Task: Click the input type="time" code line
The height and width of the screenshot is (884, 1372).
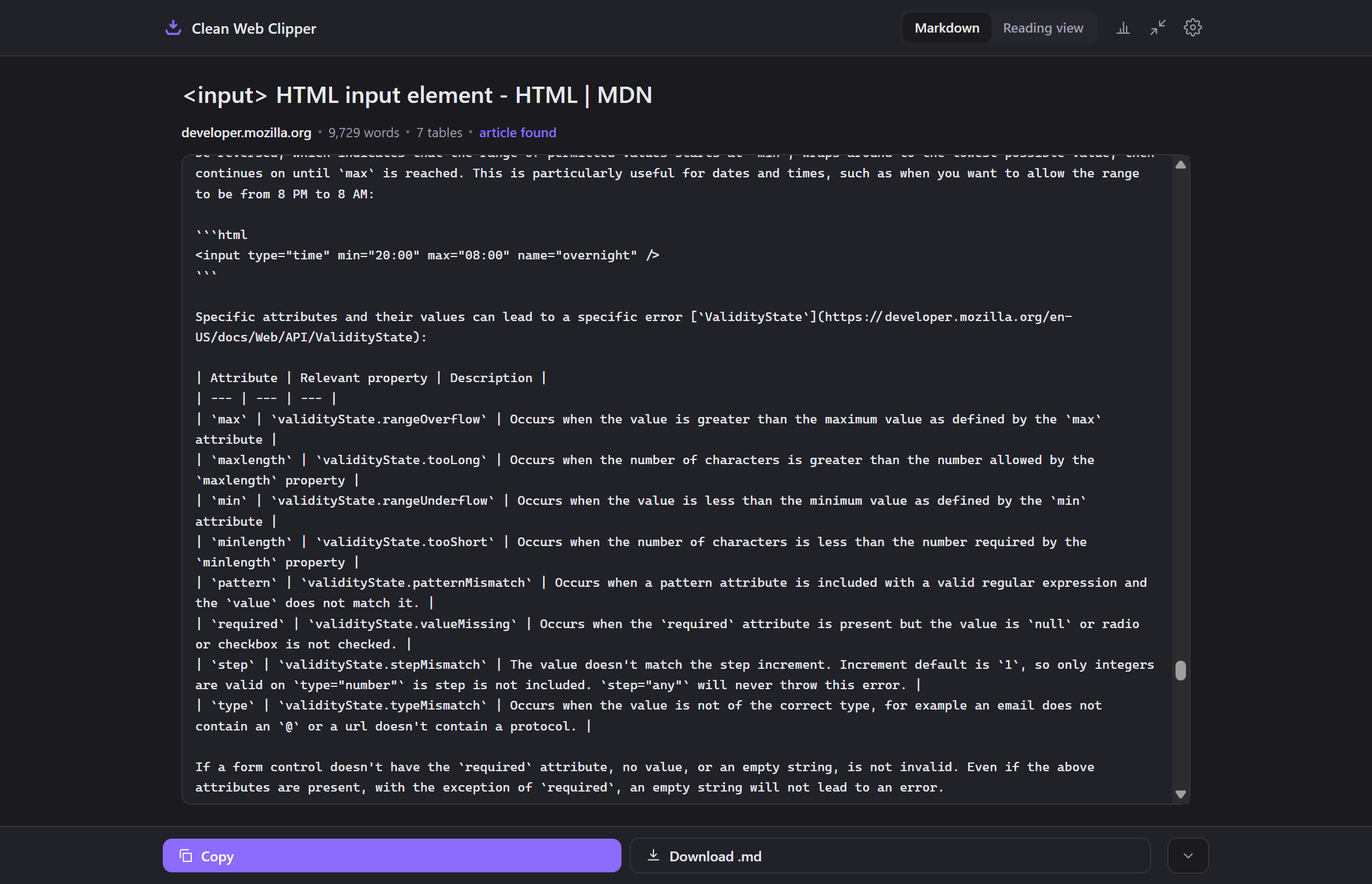Action: tap(427, 255)
